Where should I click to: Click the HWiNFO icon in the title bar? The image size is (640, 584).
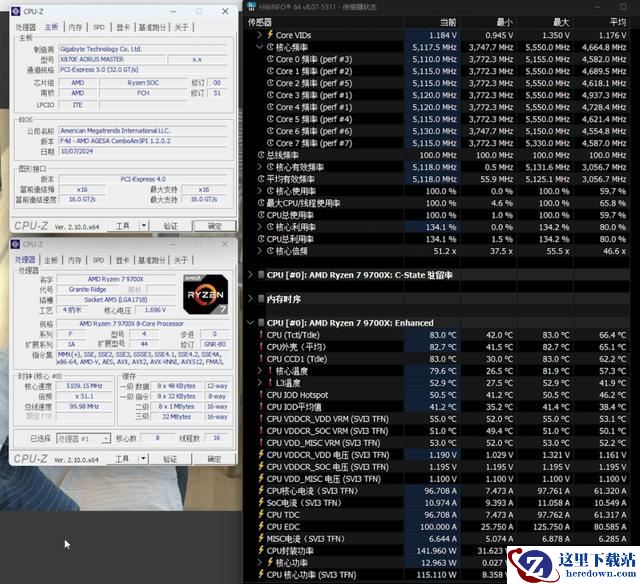click(251, 7)
